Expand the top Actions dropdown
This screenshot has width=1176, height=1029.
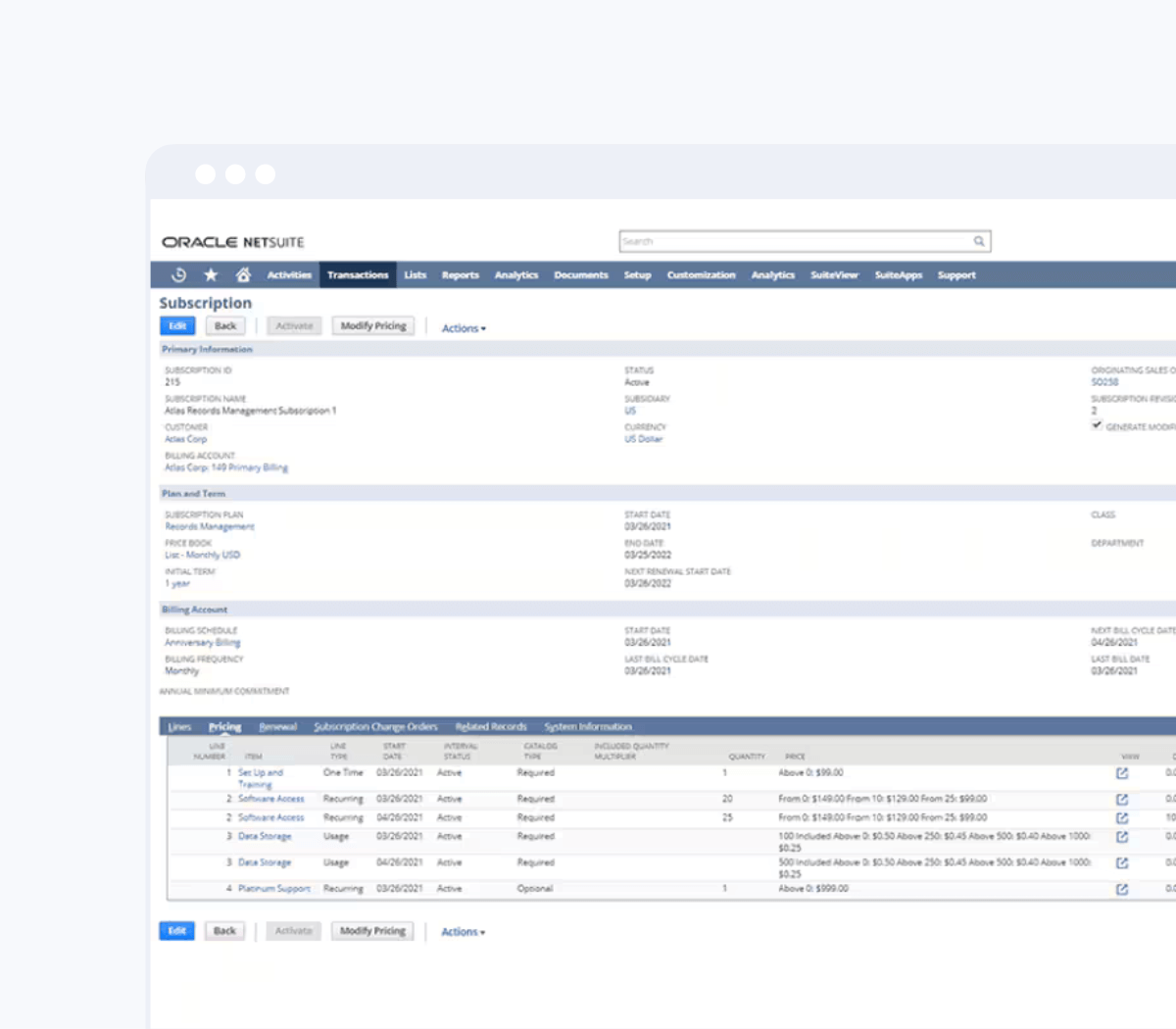pyautogui.click(x=464, y=328)
